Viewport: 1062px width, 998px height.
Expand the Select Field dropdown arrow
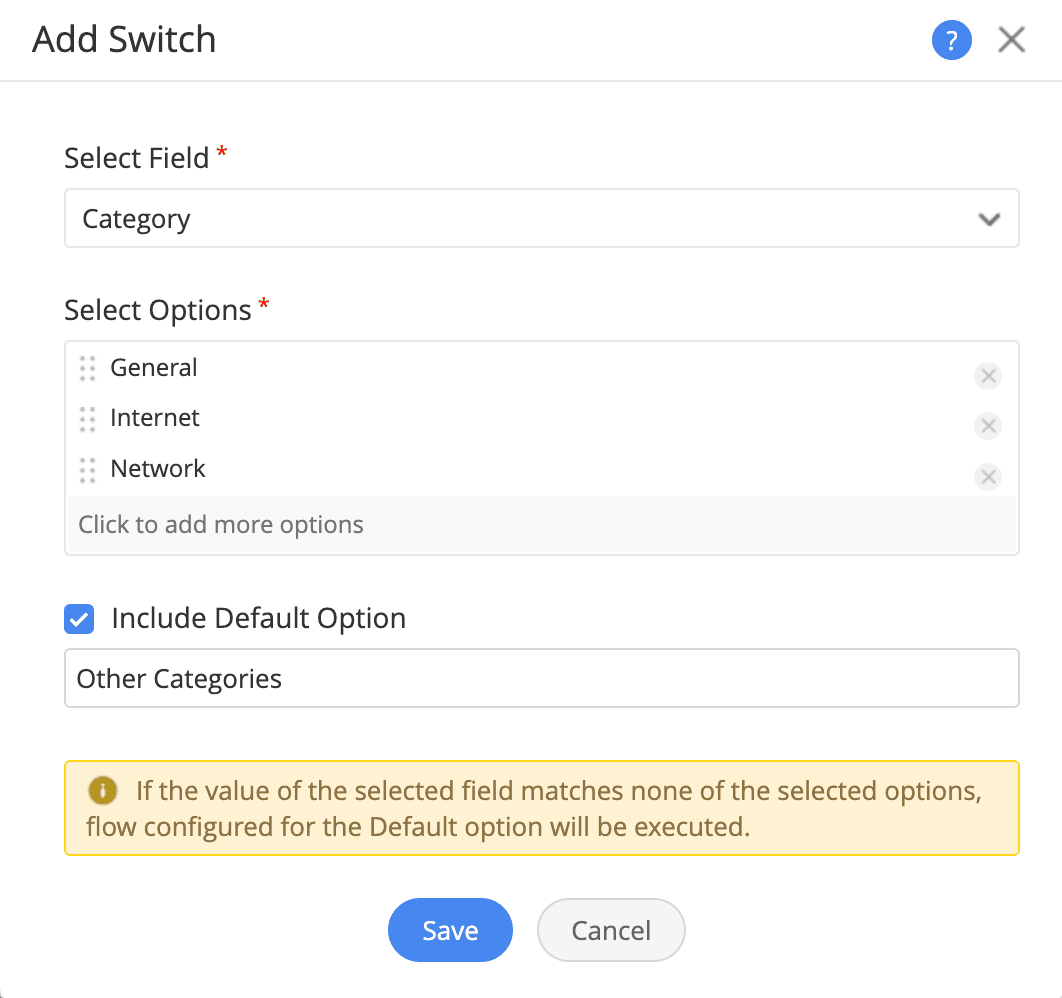[989, 219]
